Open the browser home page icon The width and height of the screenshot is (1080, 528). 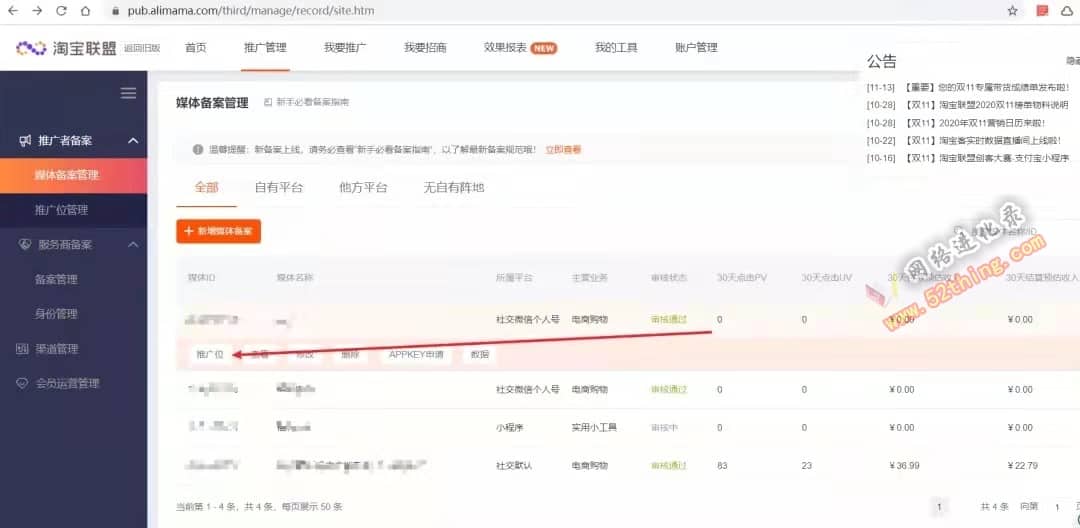tap(85, 11)
